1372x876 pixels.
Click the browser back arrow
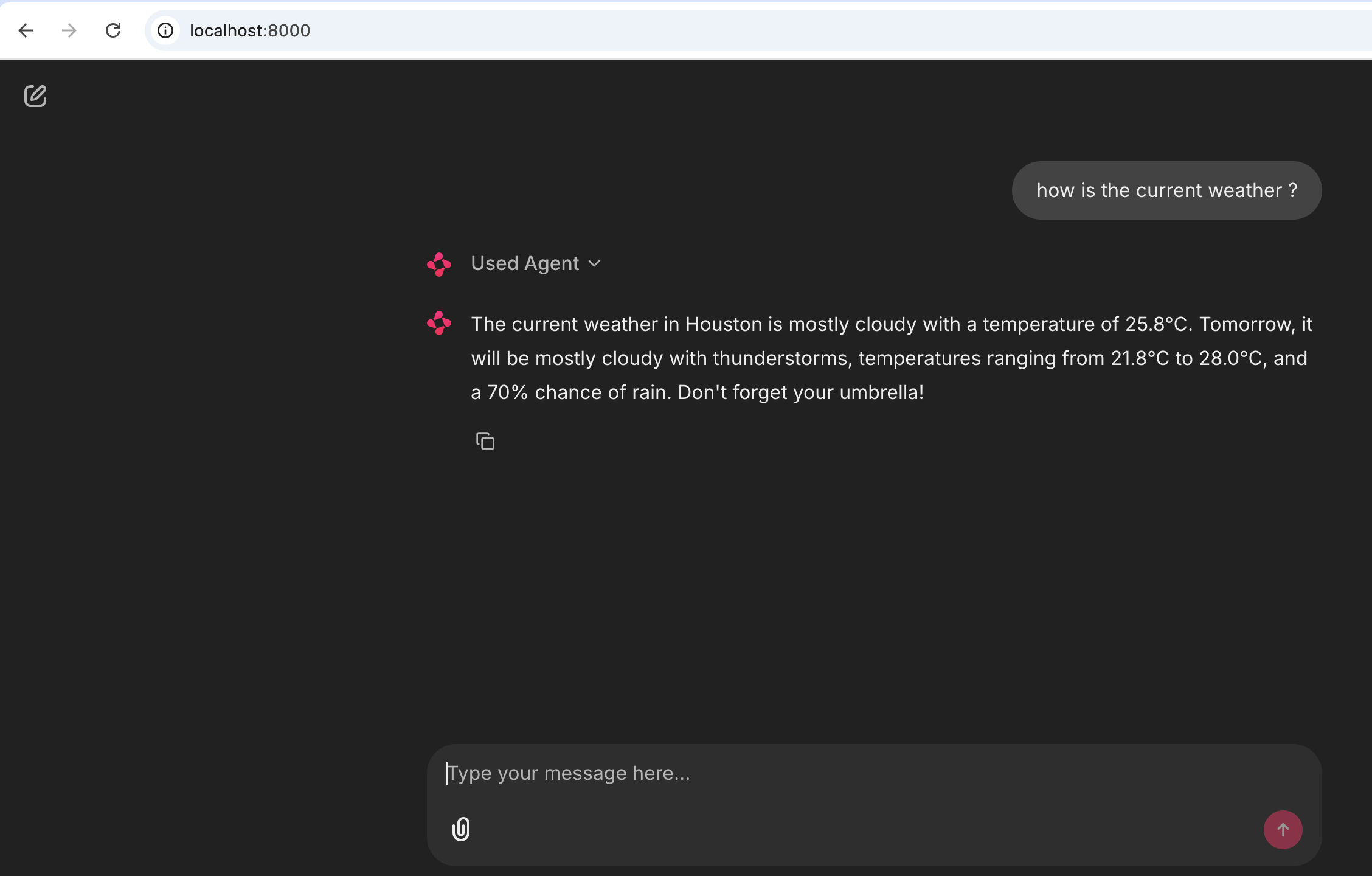[26, 30]
